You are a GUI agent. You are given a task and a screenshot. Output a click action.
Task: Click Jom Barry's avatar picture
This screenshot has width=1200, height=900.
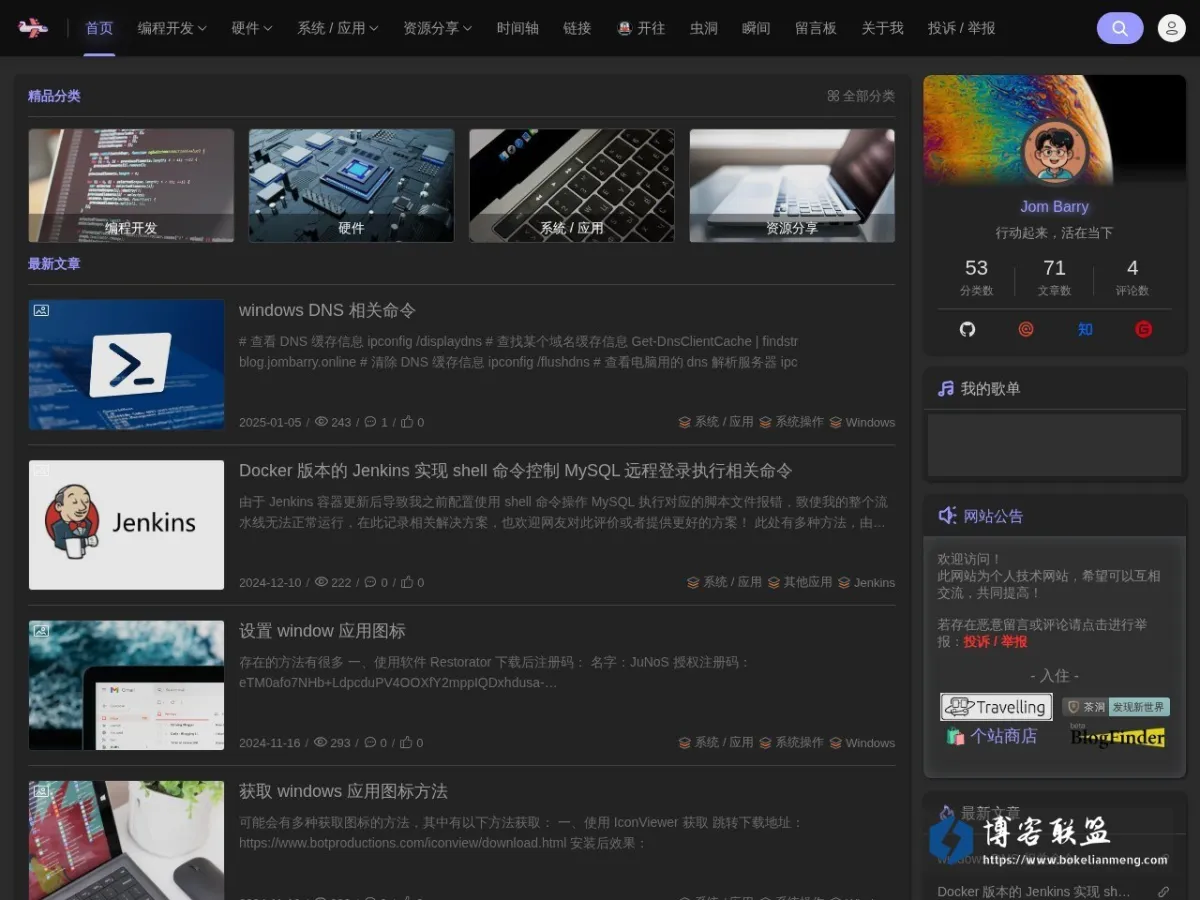(1054, 153)
